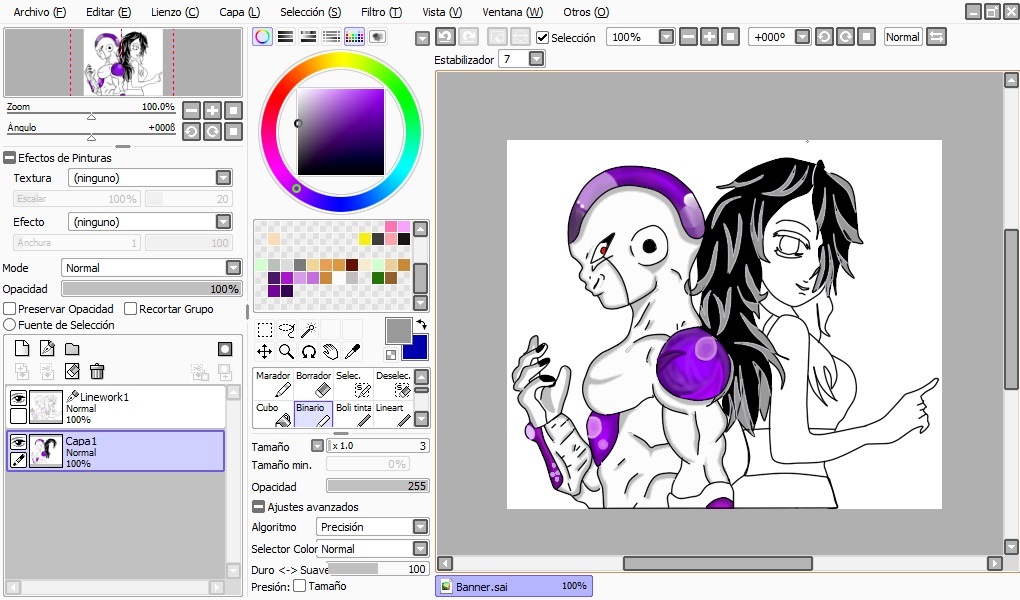Rotate canvas counterclockwise in the navigator

(x=191, y=132)
